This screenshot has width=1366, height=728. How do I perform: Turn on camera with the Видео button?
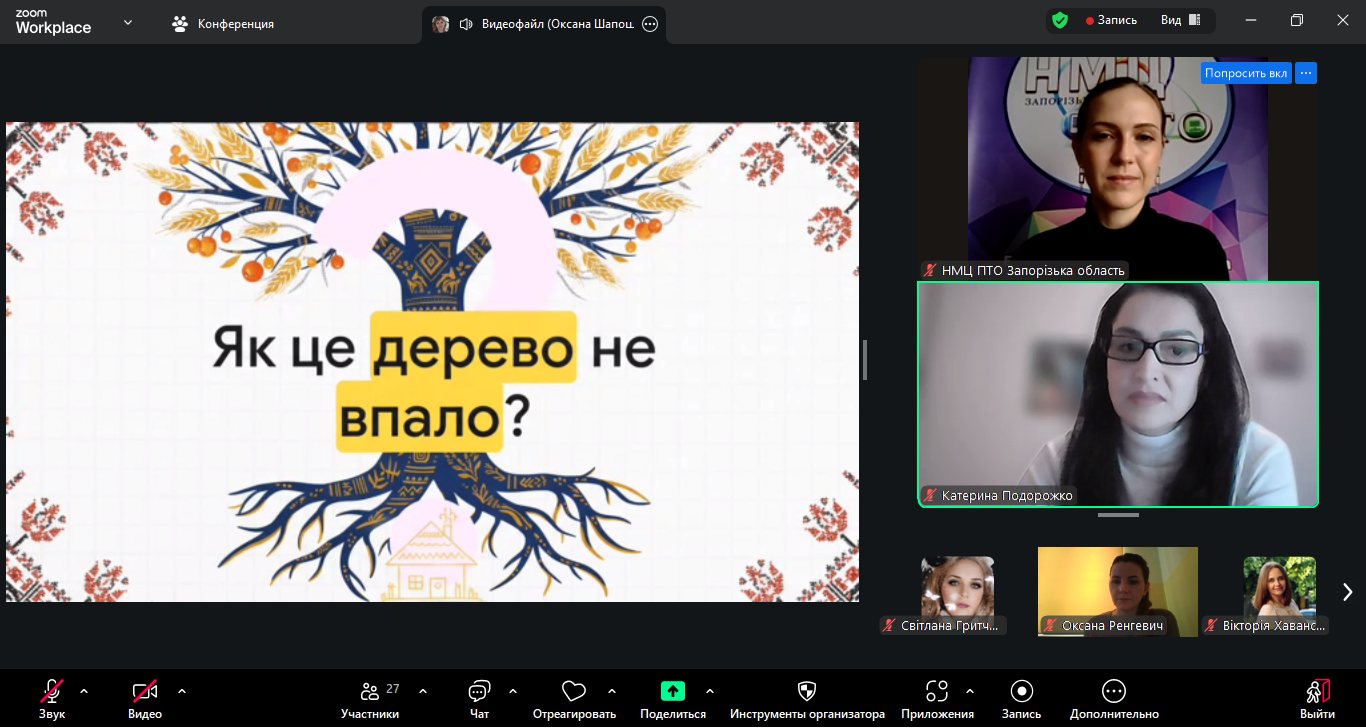click(x=145, y=691)
